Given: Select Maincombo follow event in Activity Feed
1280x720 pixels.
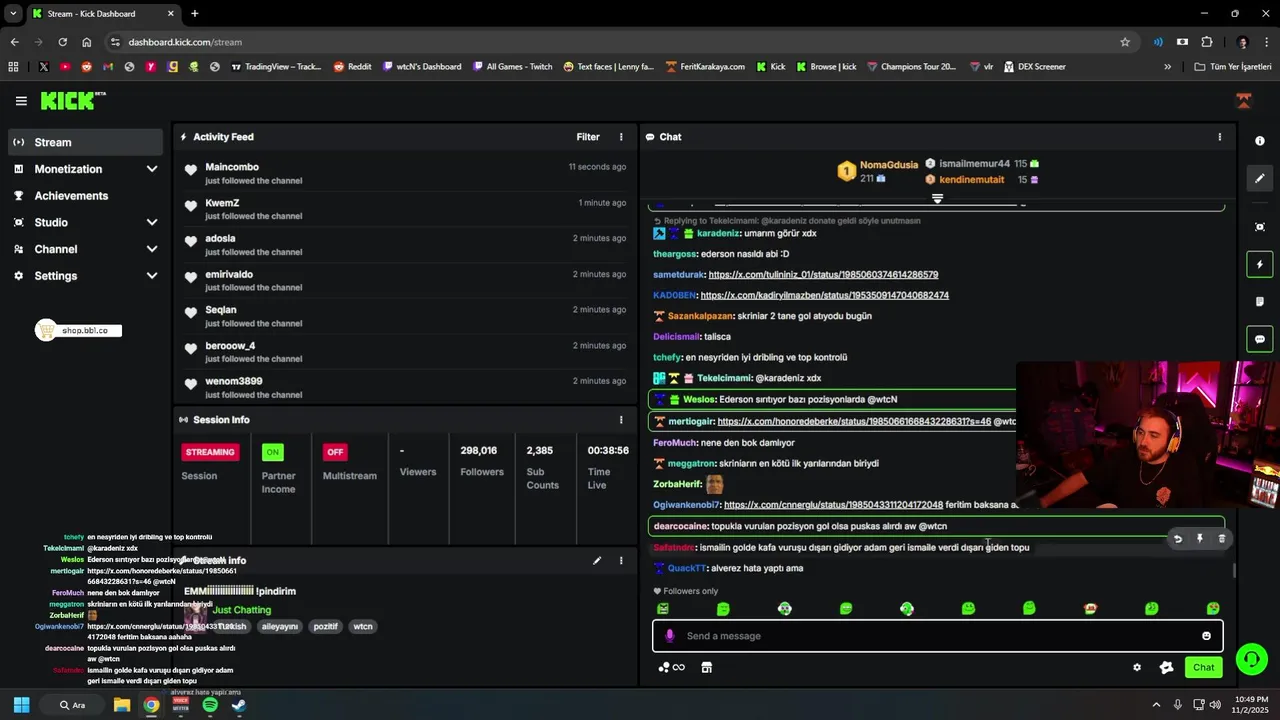Looking at the screenshot, I should tap(405, 173).
